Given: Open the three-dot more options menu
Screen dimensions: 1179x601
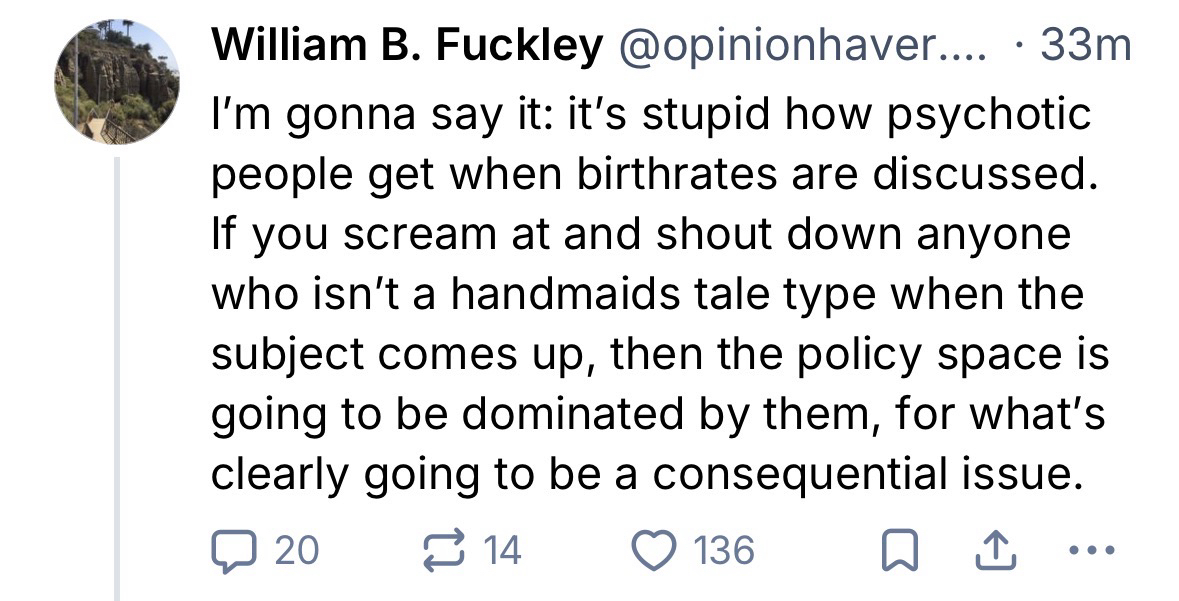Looking at the screenshot, I should pos(1085,551).
